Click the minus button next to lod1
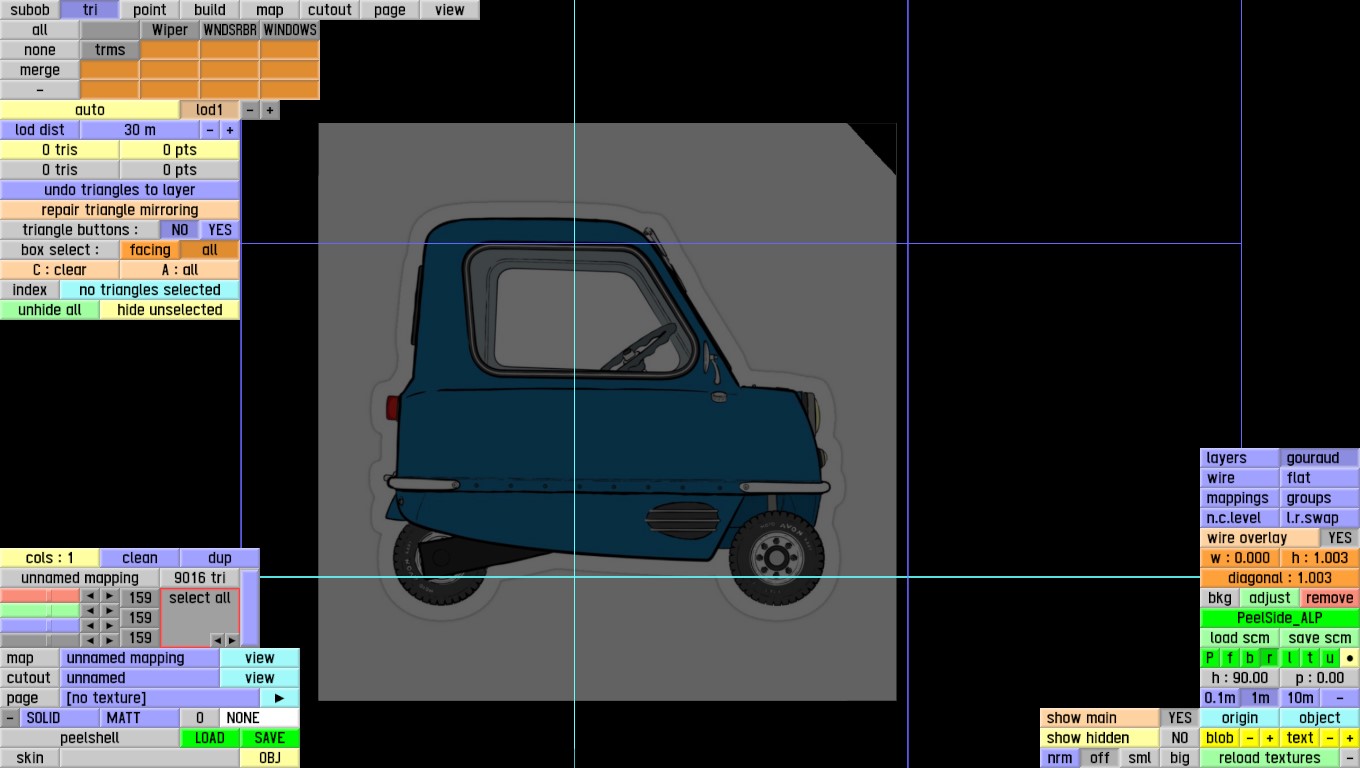 click(250, 110)
